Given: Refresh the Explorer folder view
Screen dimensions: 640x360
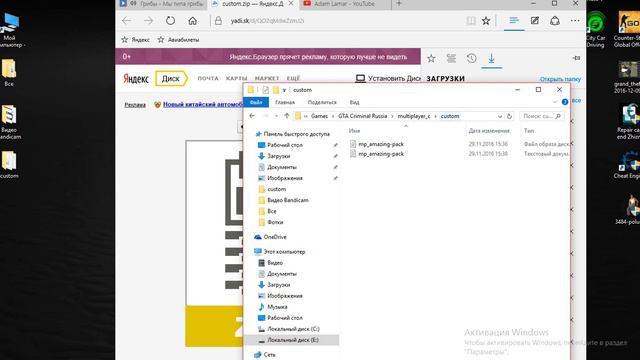Looking at the screenshot, I should click(x=509, y=116).
